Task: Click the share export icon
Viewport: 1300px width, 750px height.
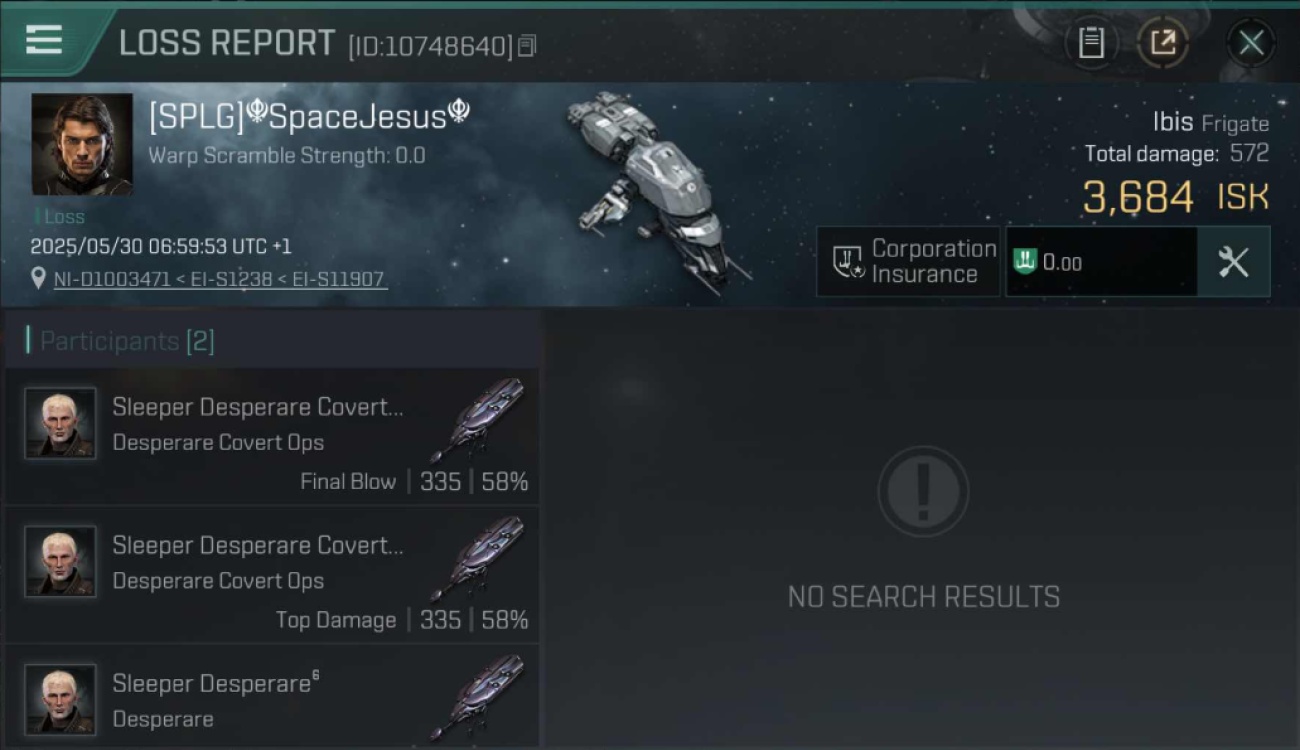Action: pyautogui.click(x=1163, y=43)
